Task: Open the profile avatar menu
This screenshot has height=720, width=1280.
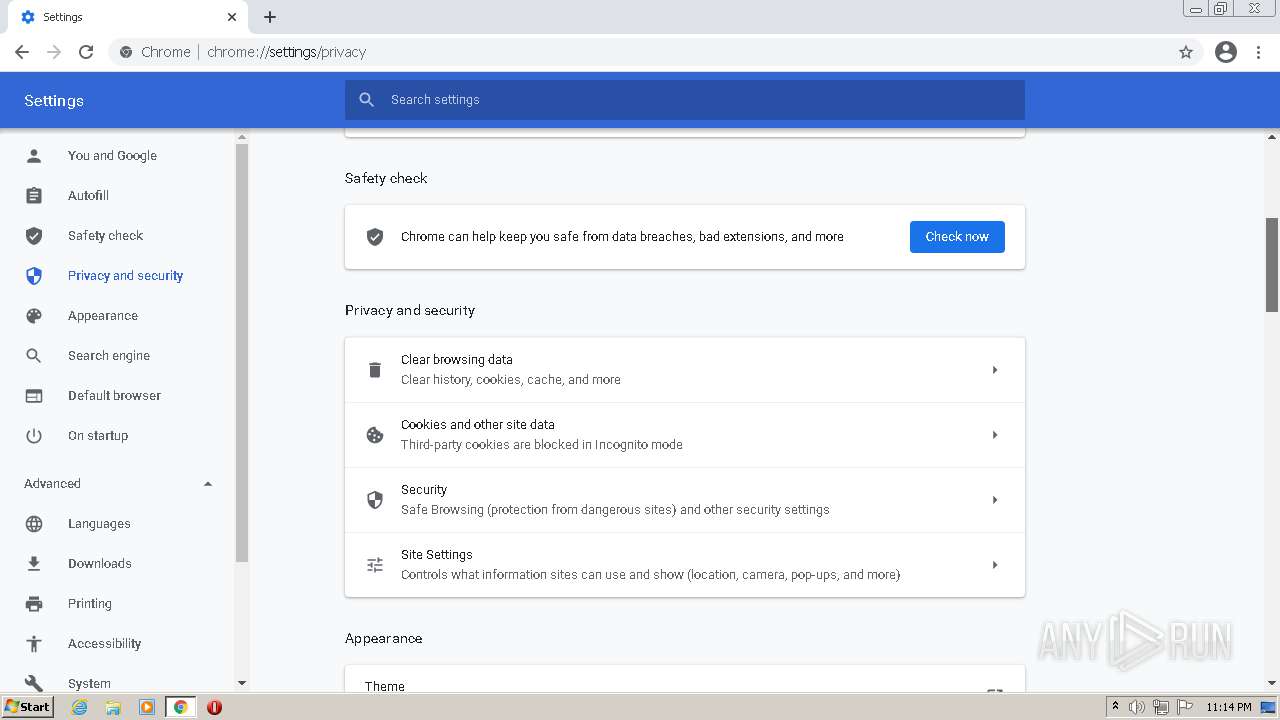Action: (1226, 52)
